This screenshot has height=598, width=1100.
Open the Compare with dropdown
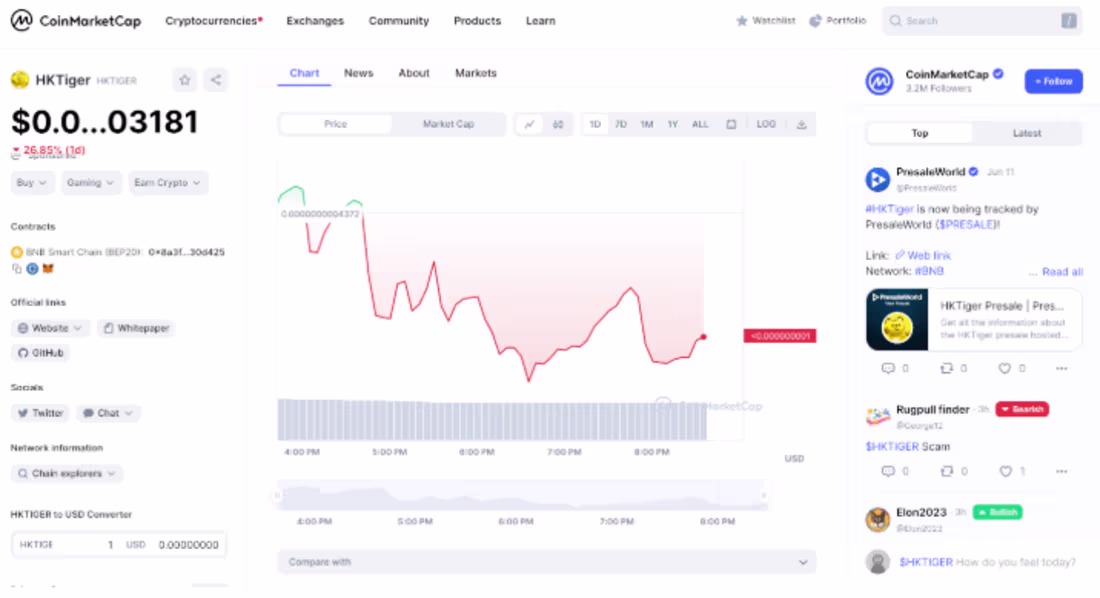click(x=546, y=562)
